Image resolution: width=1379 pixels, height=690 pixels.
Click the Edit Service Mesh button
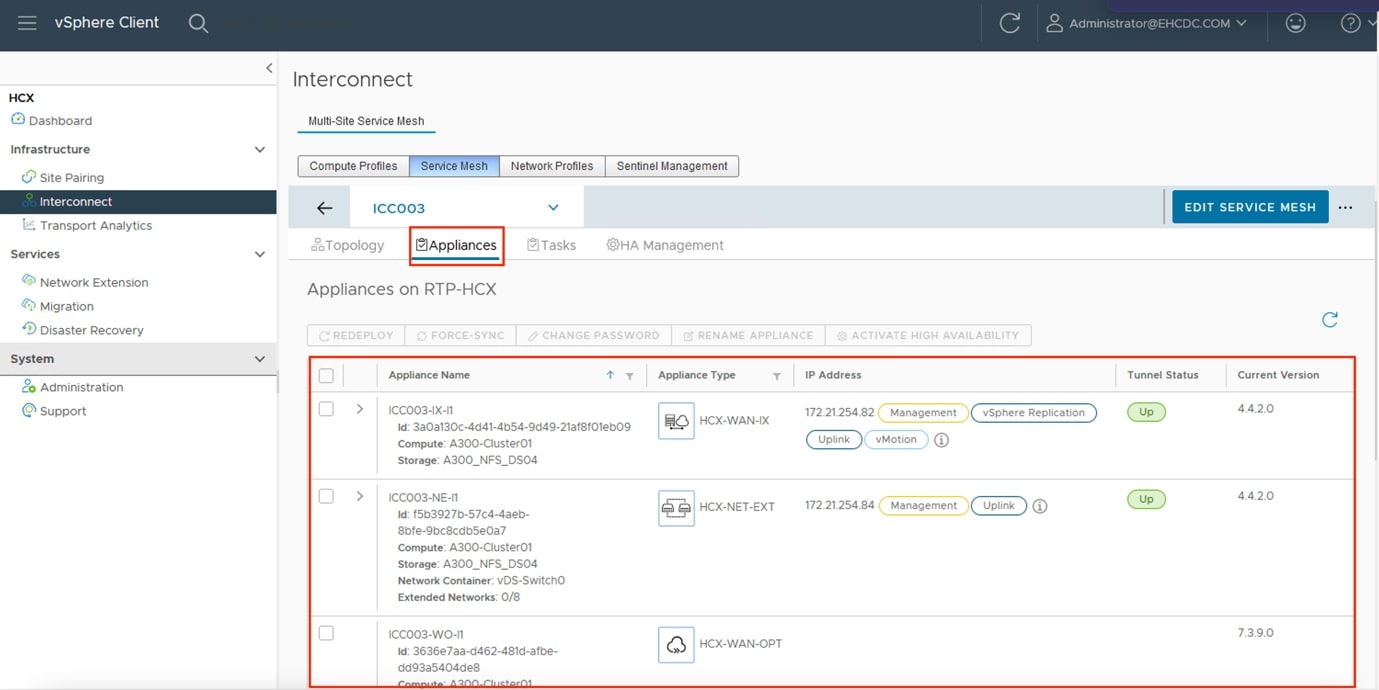point(1249,207)
